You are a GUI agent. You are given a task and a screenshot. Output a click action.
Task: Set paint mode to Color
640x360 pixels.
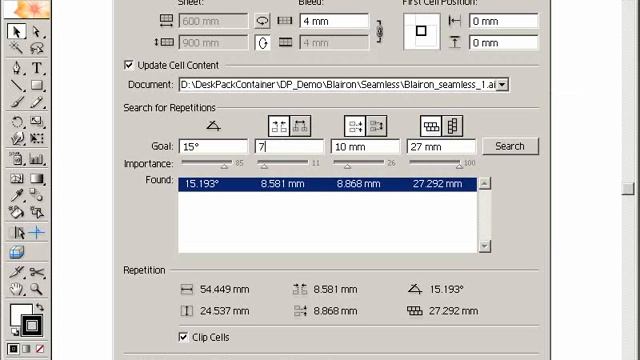(13, 349)
